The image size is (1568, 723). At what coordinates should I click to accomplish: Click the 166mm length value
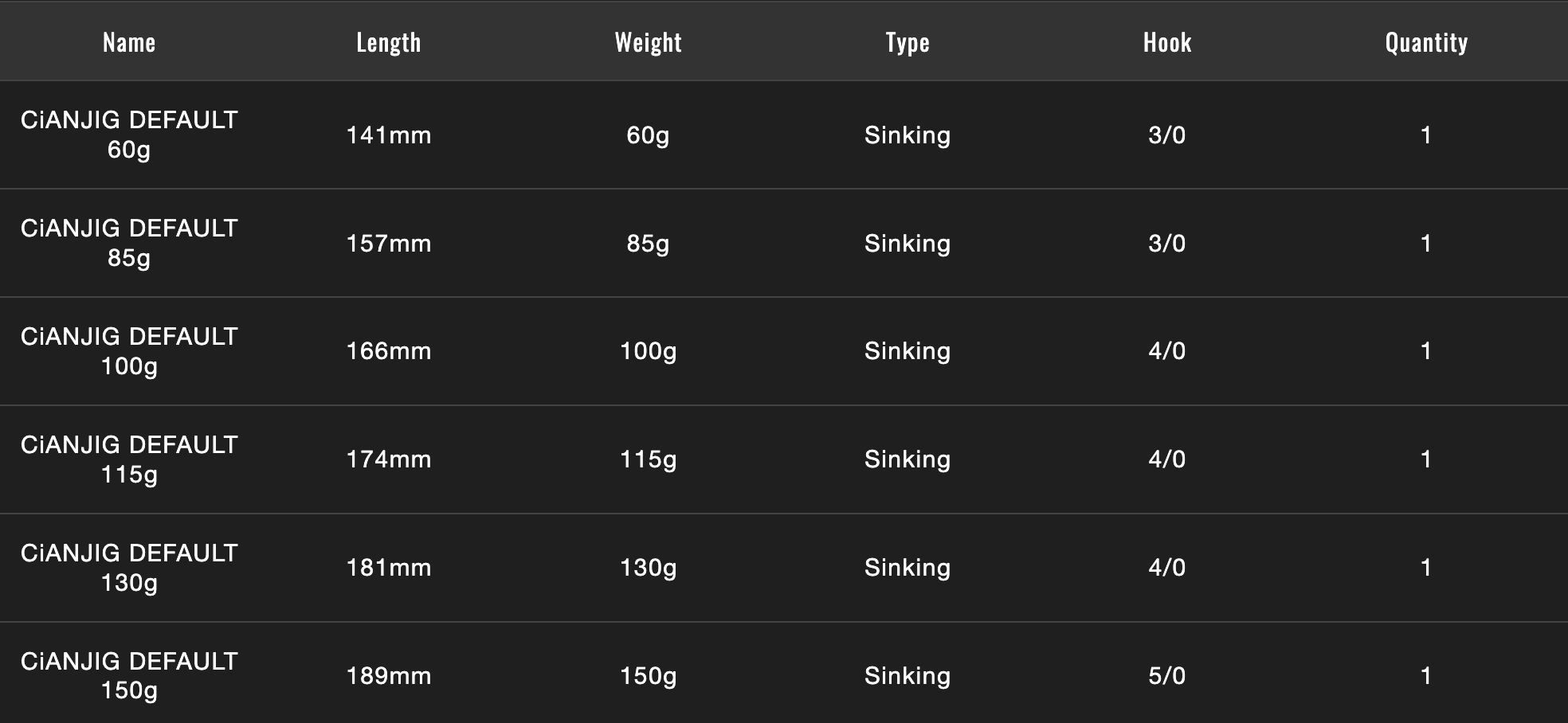click(x=389, y=351)
